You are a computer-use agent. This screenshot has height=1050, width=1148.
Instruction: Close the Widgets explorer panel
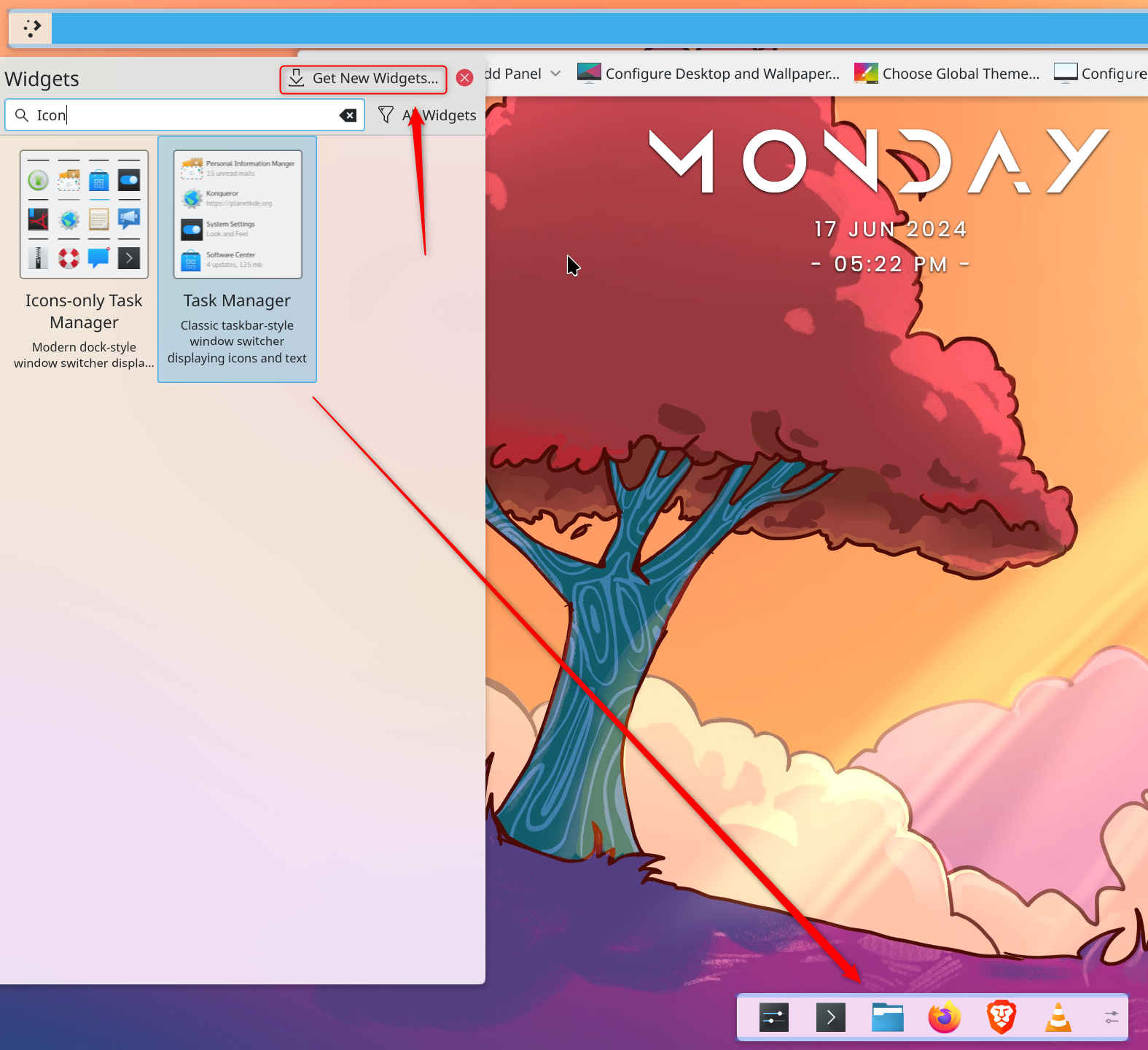(465, 78)
